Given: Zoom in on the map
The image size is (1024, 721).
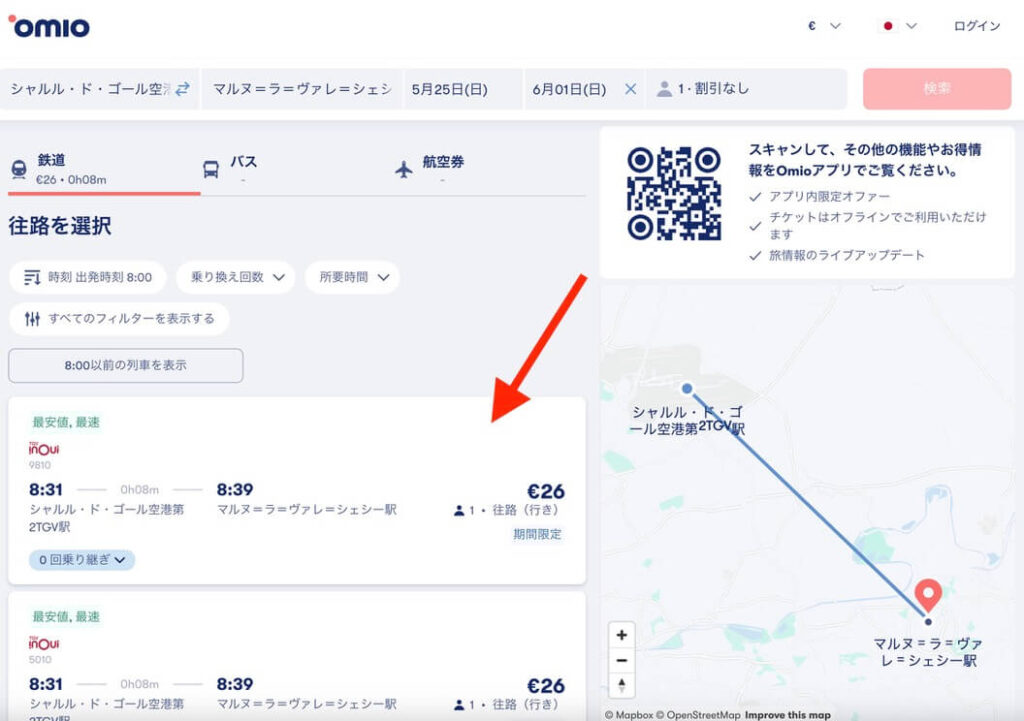Looking at the screenshot, I should [622, 635].
